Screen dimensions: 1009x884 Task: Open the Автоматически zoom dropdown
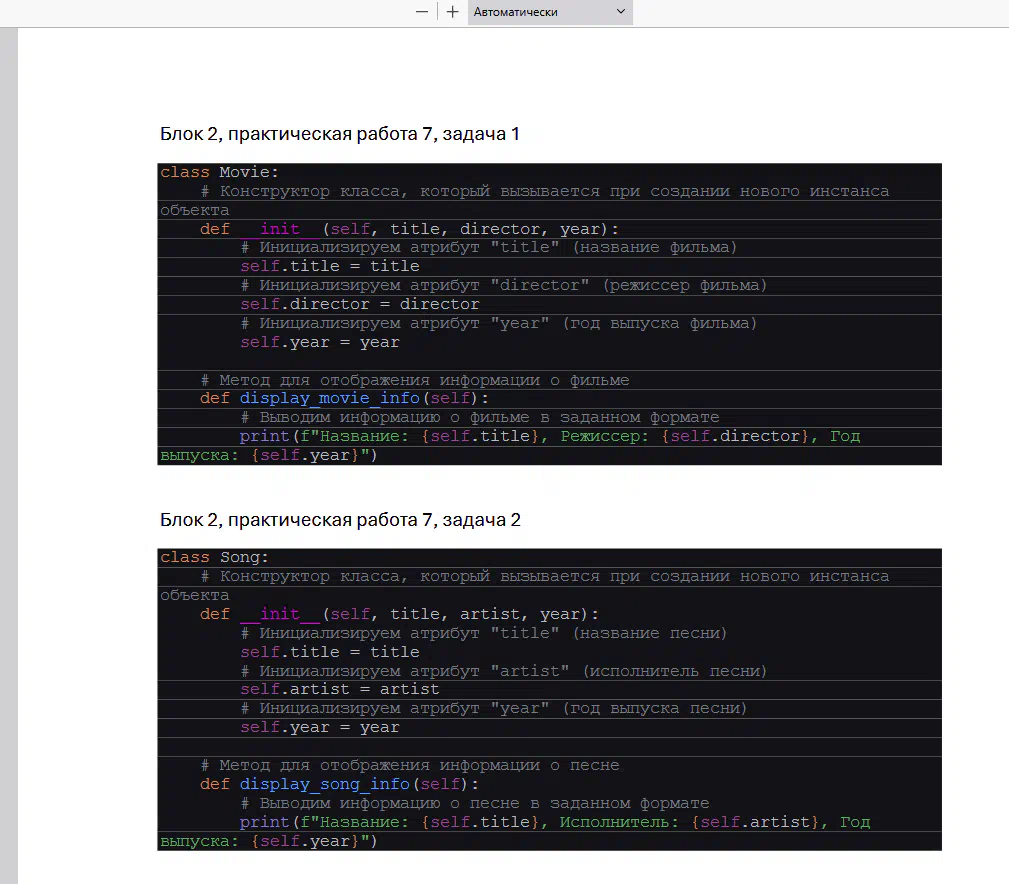click(549, 12)
